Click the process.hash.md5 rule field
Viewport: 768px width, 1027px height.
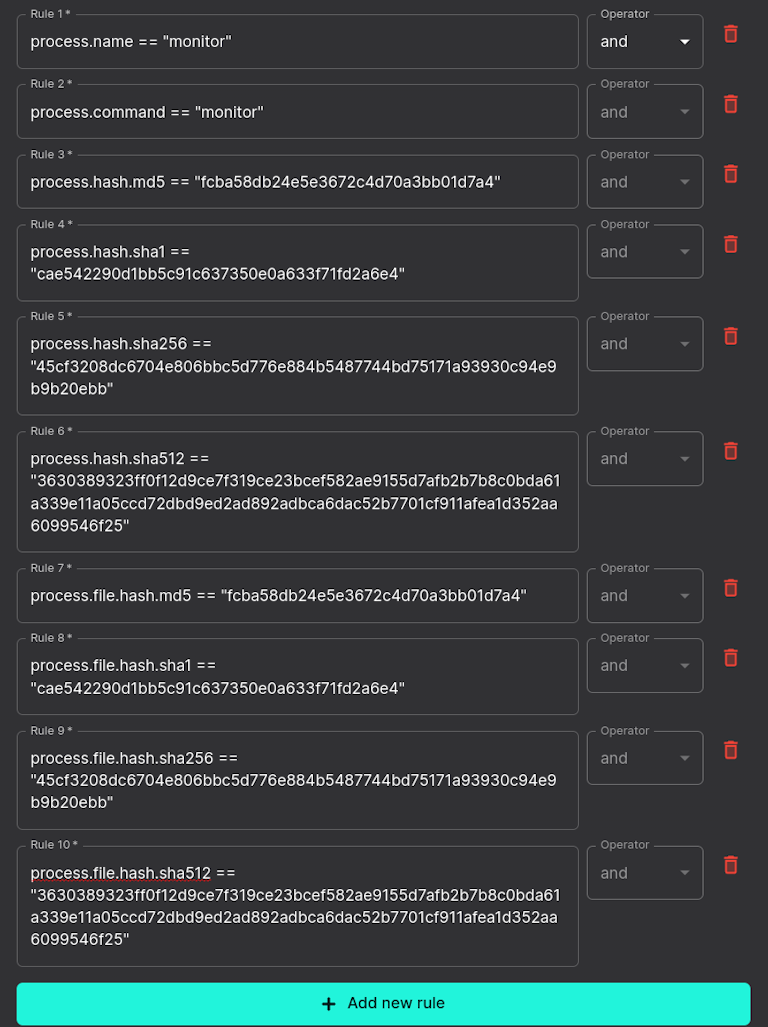pos(296,181)
